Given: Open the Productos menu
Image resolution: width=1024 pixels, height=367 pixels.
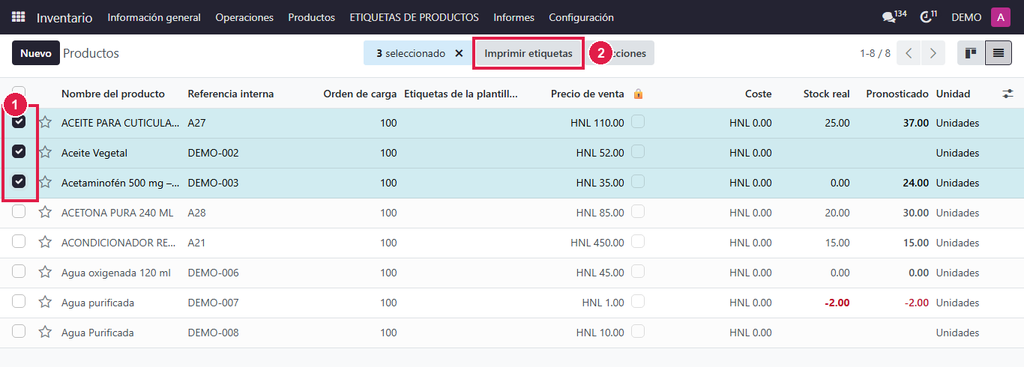Looking at the screenshot, I should click(x=312, y=18).
